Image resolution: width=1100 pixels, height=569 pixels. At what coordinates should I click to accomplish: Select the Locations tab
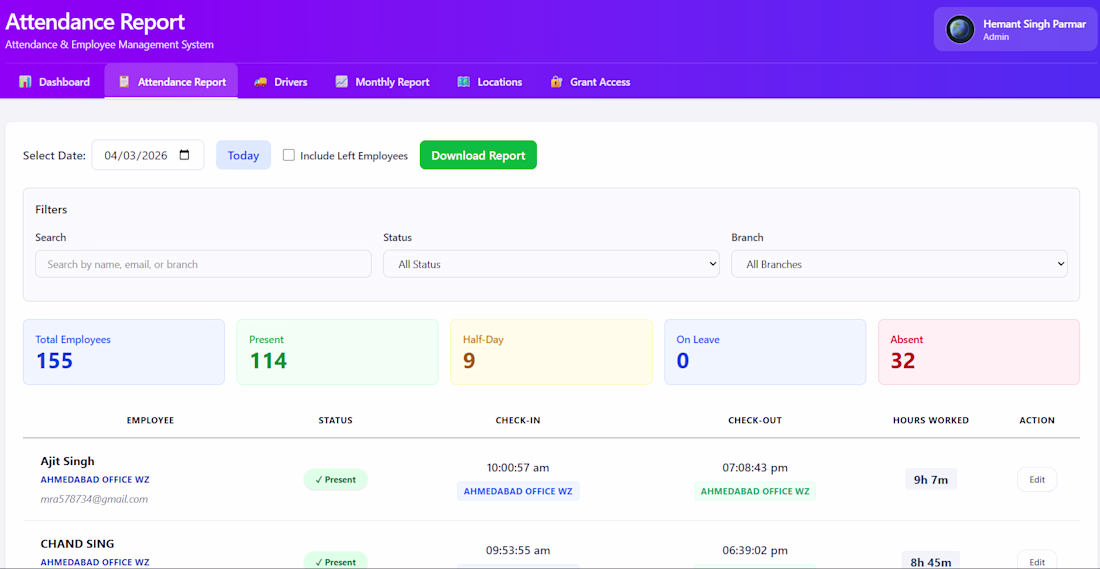tap(490, 82)
